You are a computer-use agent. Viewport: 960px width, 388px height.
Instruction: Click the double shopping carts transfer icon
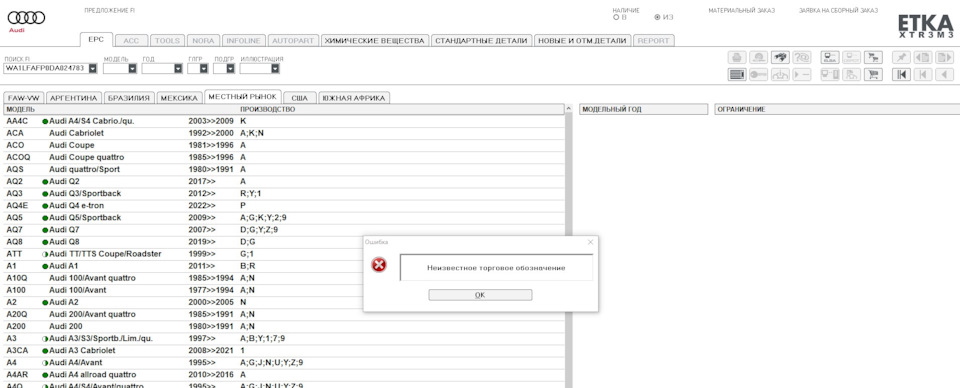coord(873,58)
